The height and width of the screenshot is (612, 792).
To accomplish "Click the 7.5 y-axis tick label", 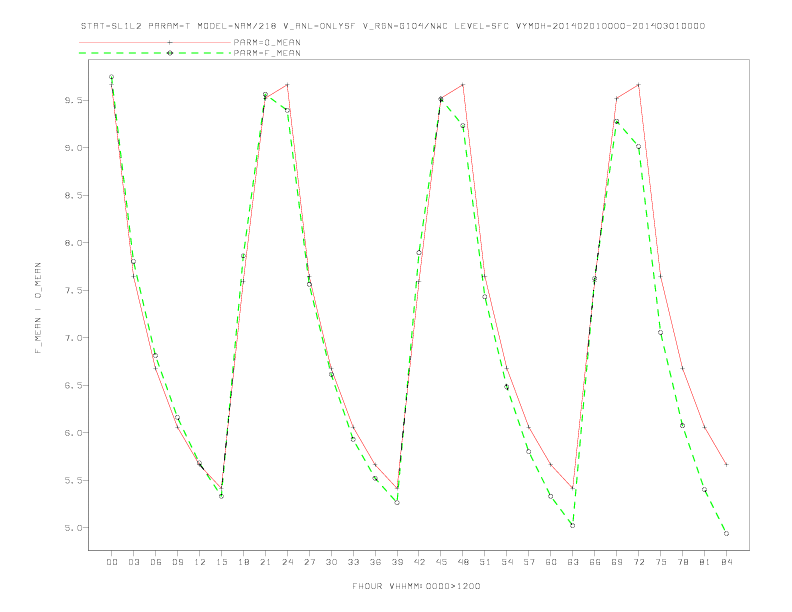I will (73, 290).
